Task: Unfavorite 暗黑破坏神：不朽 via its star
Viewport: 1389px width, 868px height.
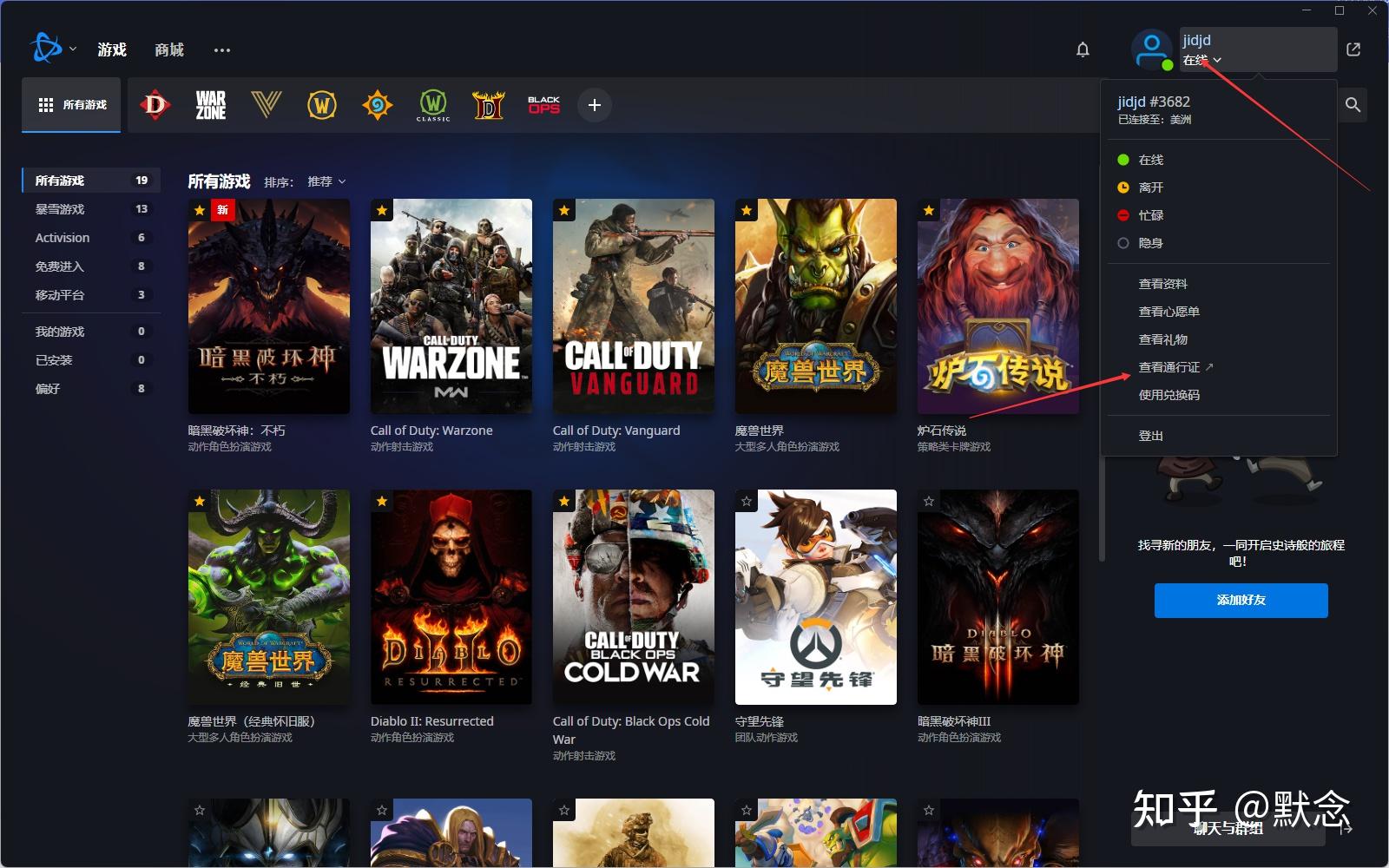Action: tap(200, 210)
